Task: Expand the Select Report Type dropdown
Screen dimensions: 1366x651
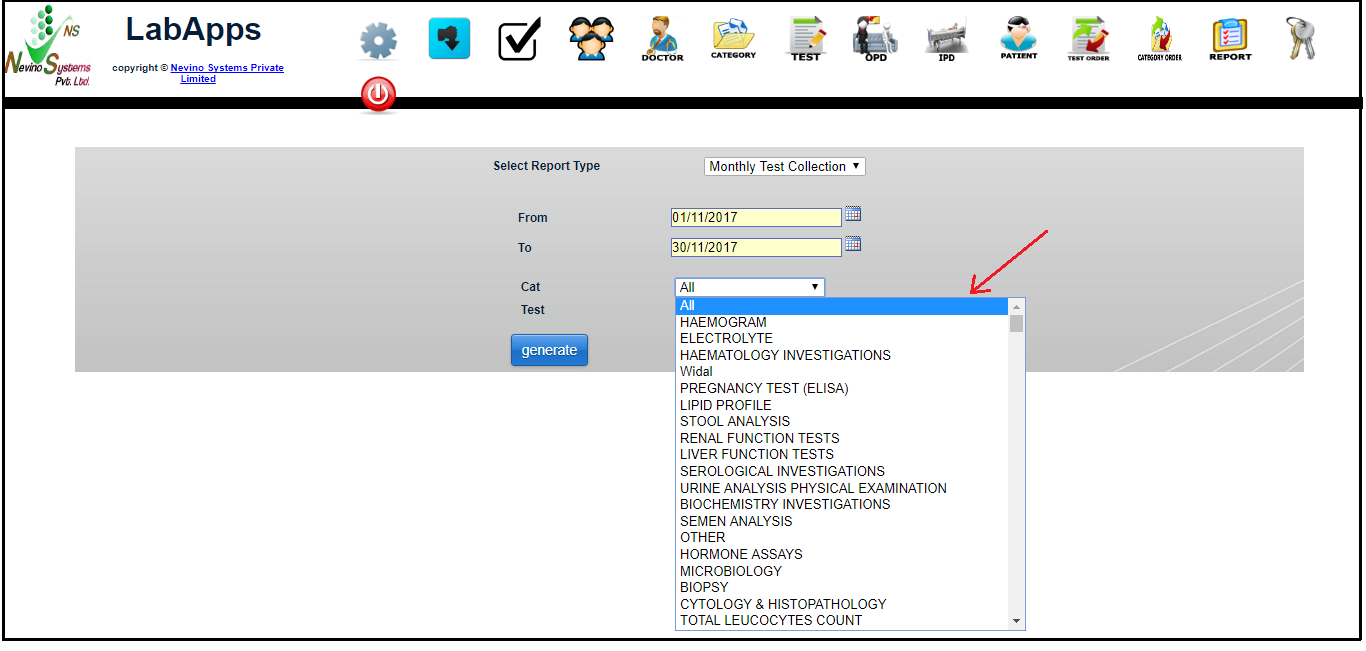Action: click(x=784, y=167)
